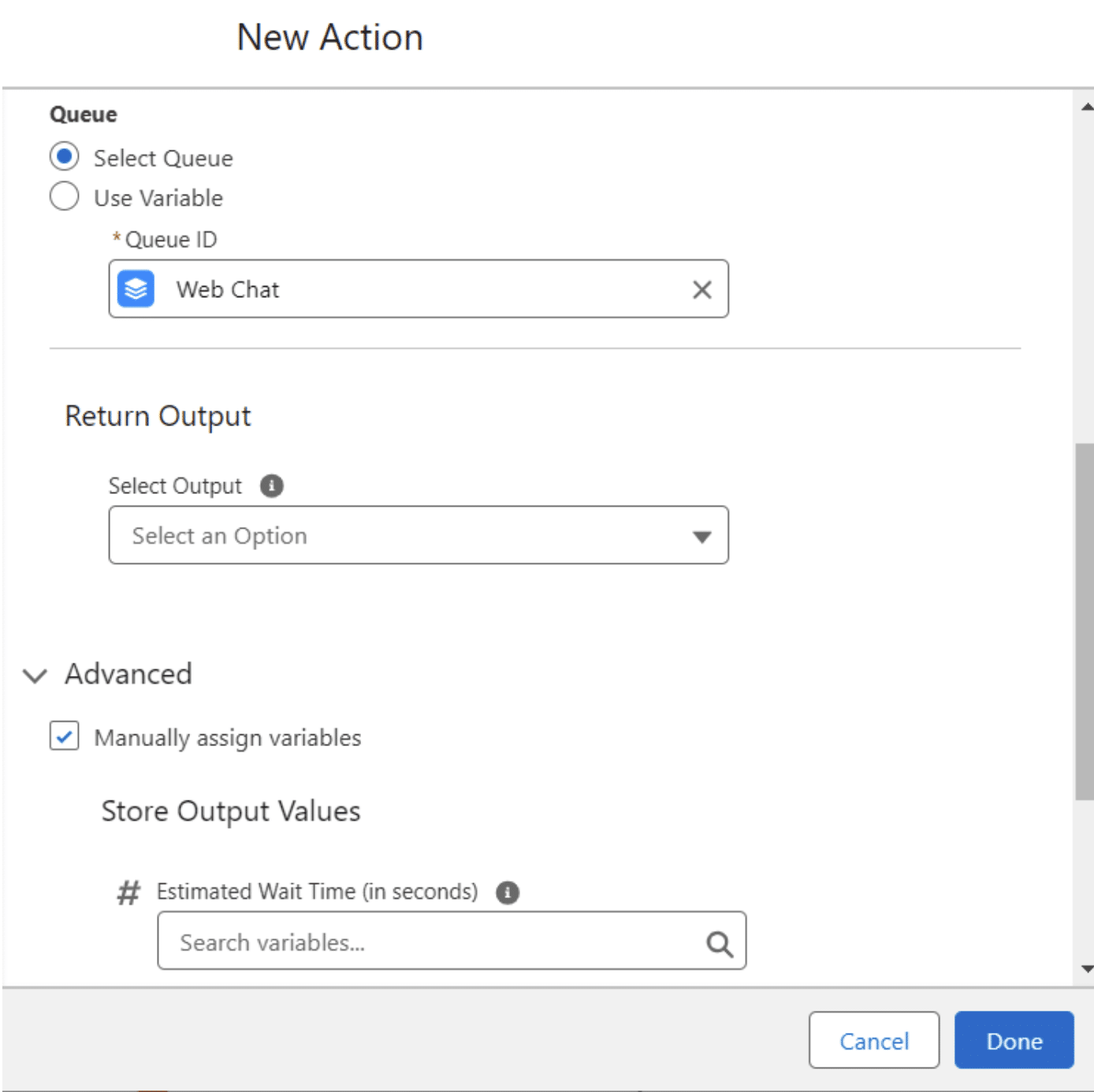Click the New Action heading
This screenshot has height=1092, width=1094.
tap(329, 37)
